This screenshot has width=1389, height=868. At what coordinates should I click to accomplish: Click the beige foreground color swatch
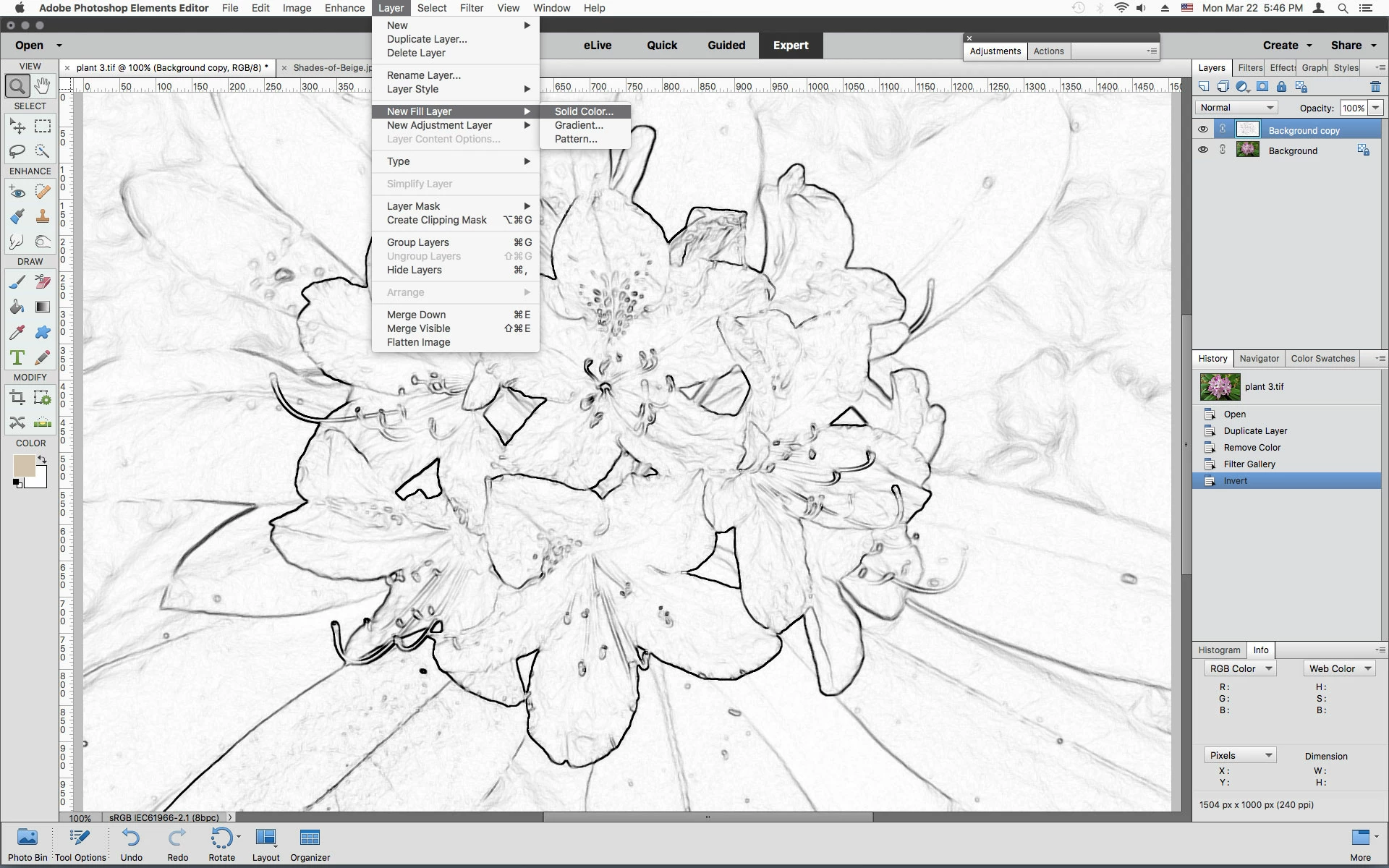point(24,467)
